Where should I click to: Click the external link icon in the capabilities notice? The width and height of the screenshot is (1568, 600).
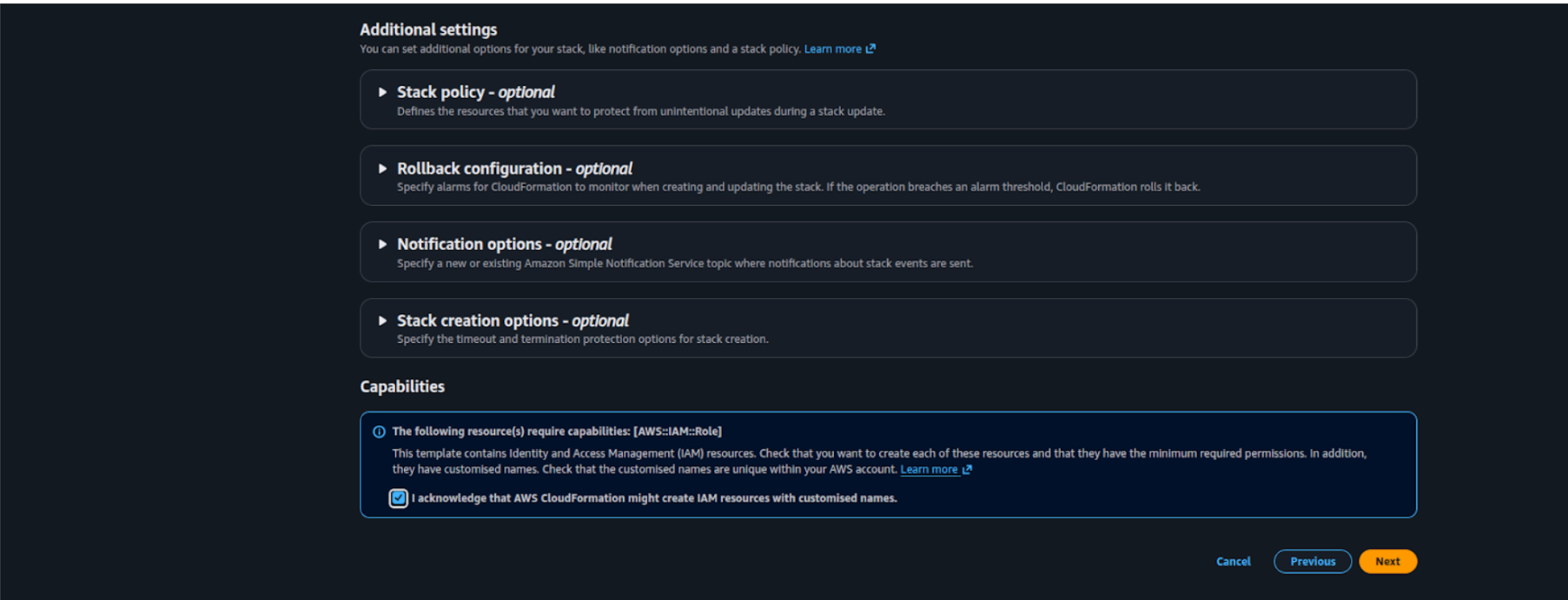(967, 469)
